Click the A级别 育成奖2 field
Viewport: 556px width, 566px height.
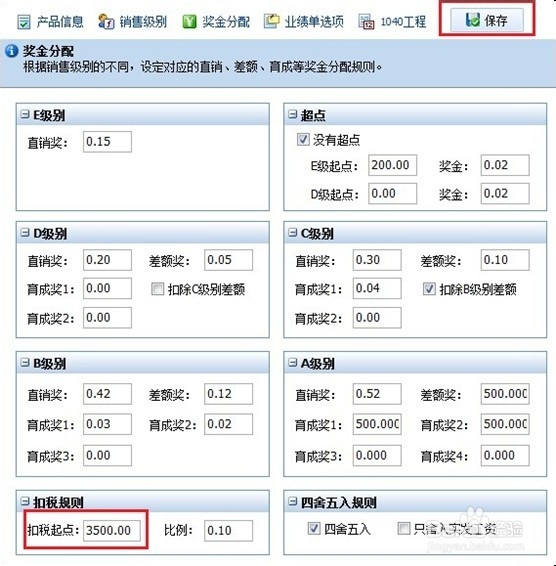tap(505, 424)
